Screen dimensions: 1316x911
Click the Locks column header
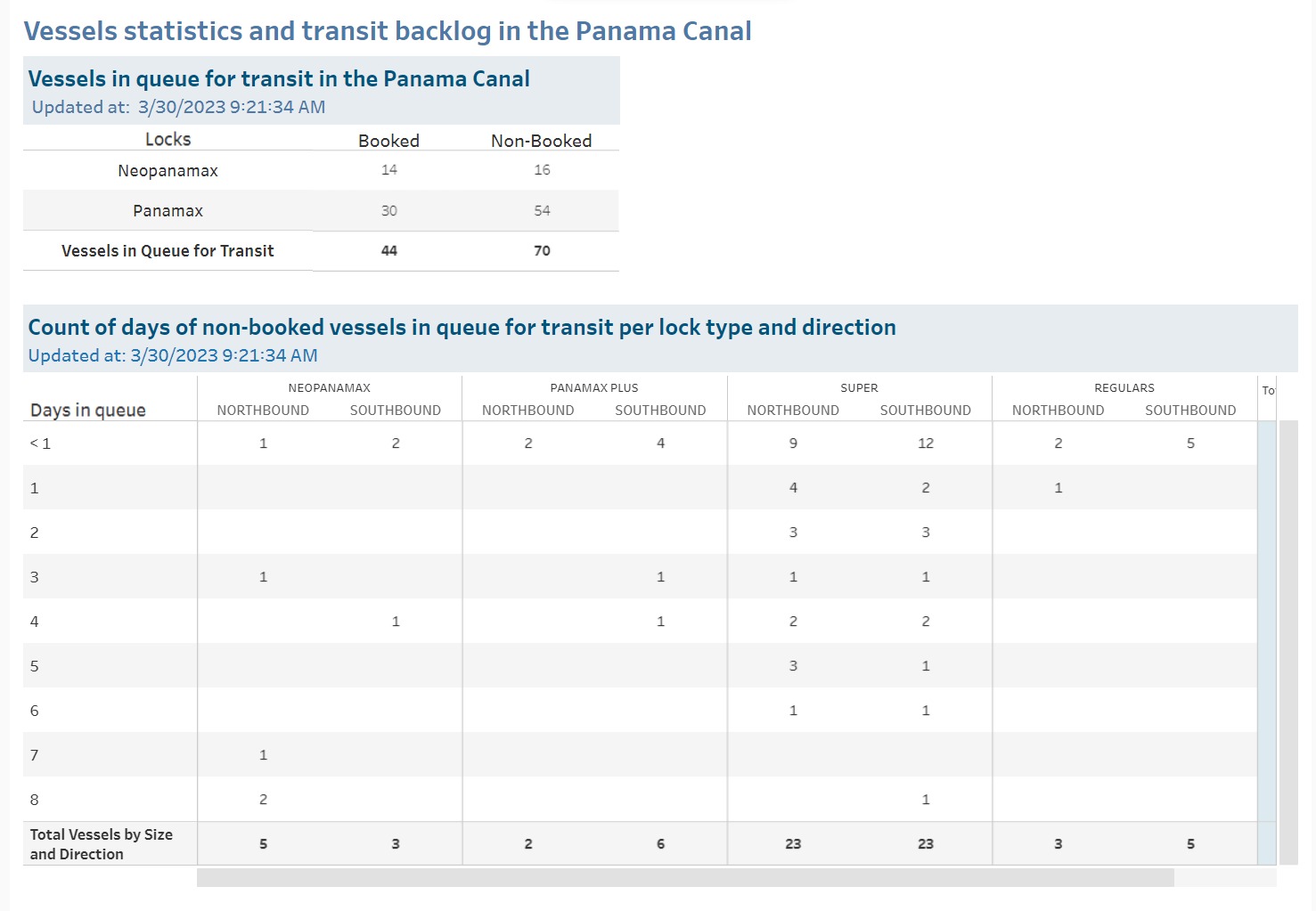pyautogui.click(x=168, y=140)
